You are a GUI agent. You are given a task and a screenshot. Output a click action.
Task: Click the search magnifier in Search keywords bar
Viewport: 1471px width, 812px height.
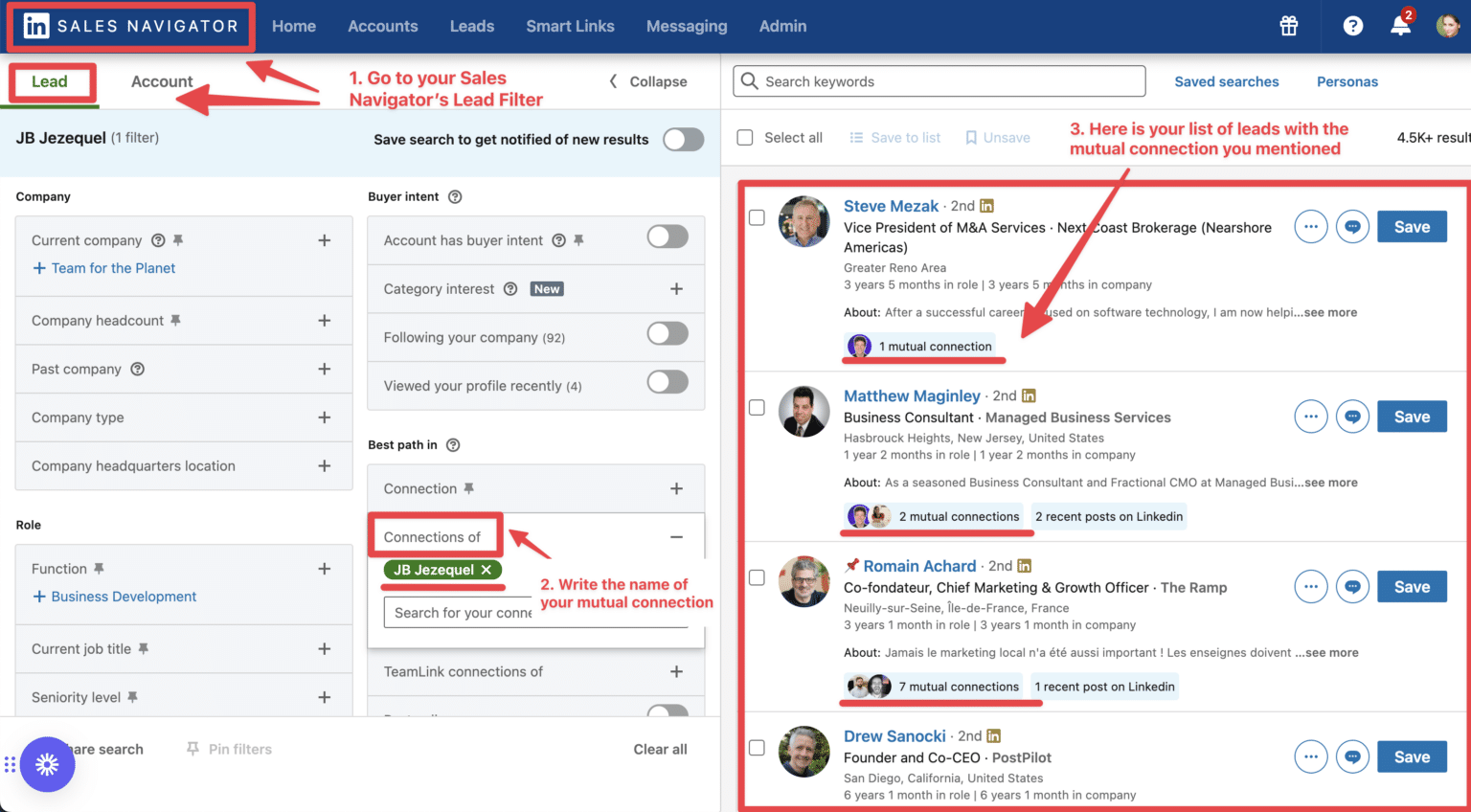click(x=749, y=80)
